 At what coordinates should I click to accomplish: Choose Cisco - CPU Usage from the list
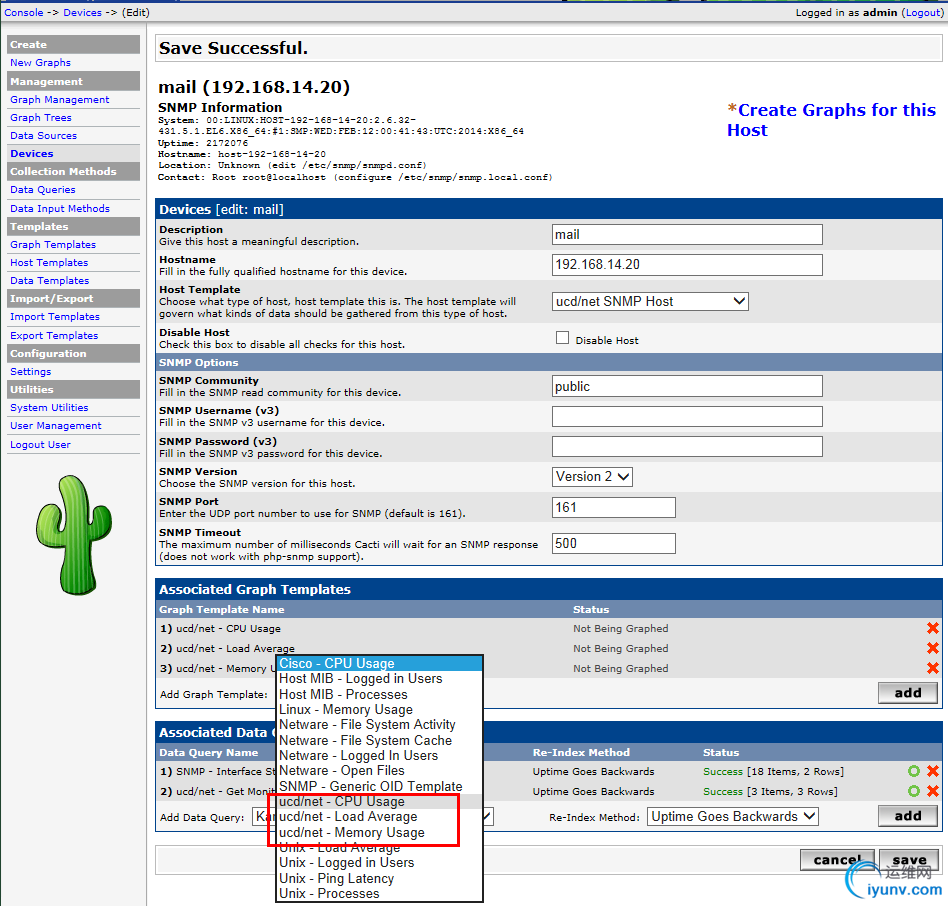coord(380,663)
